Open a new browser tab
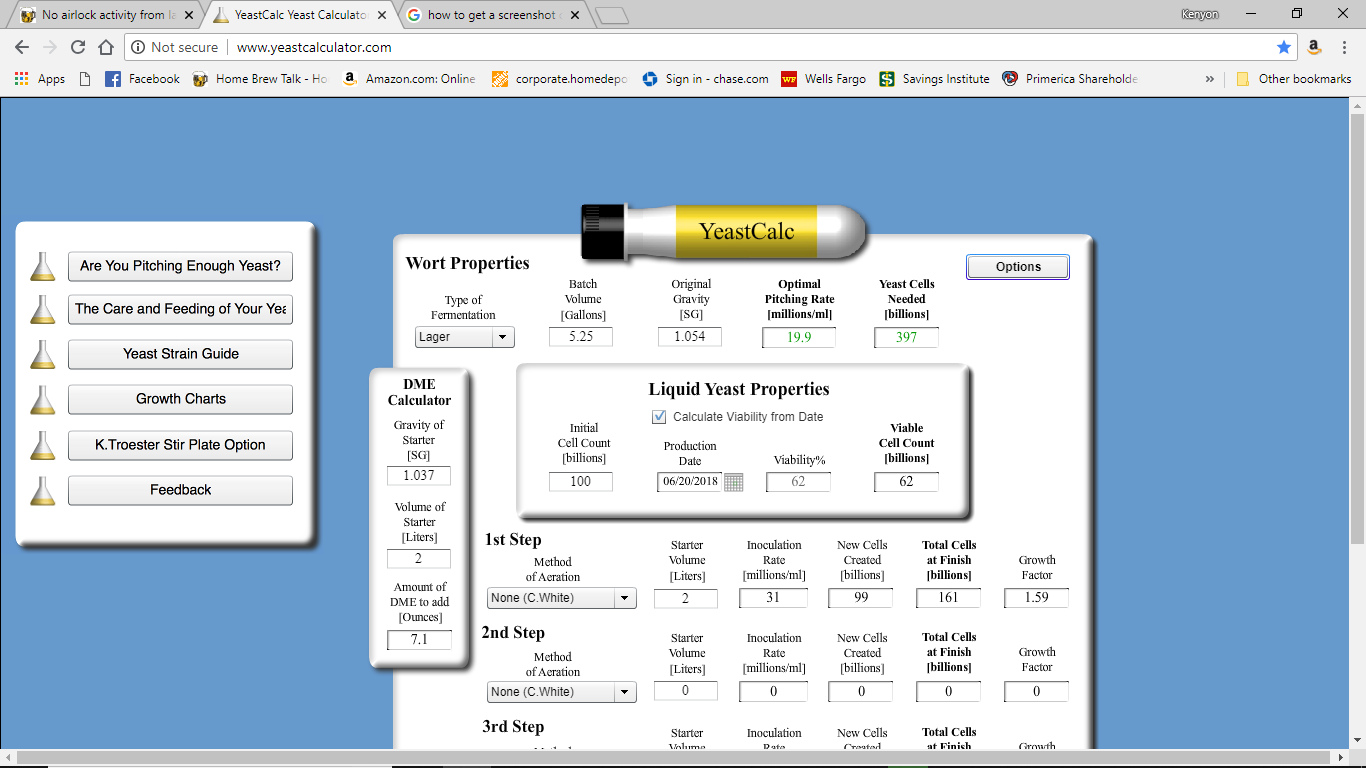This screenshot has height=768, width=1366. [611, 15]
